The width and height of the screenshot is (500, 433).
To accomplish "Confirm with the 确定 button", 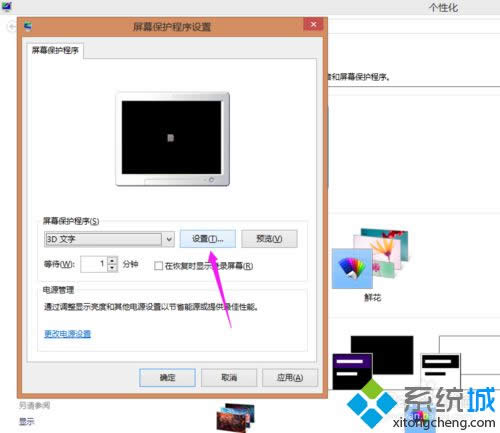I will pyautogui.click(x=167, y=377).
